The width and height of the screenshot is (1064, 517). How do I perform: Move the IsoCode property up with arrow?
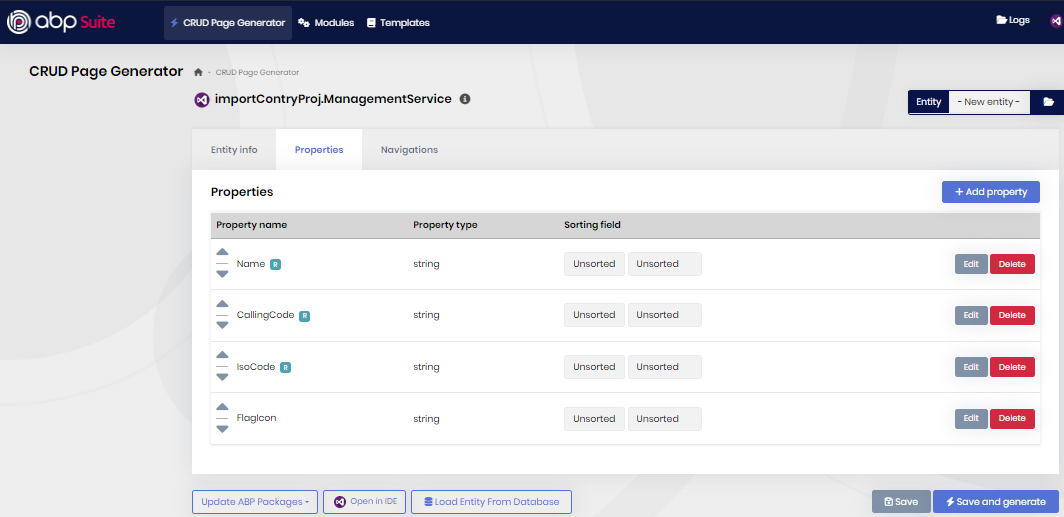[x=222, y=355]
